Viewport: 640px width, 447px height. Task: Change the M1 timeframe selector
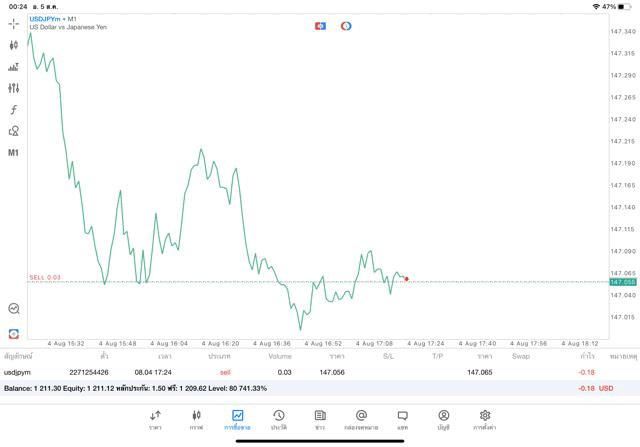click(x=14, y=153)
